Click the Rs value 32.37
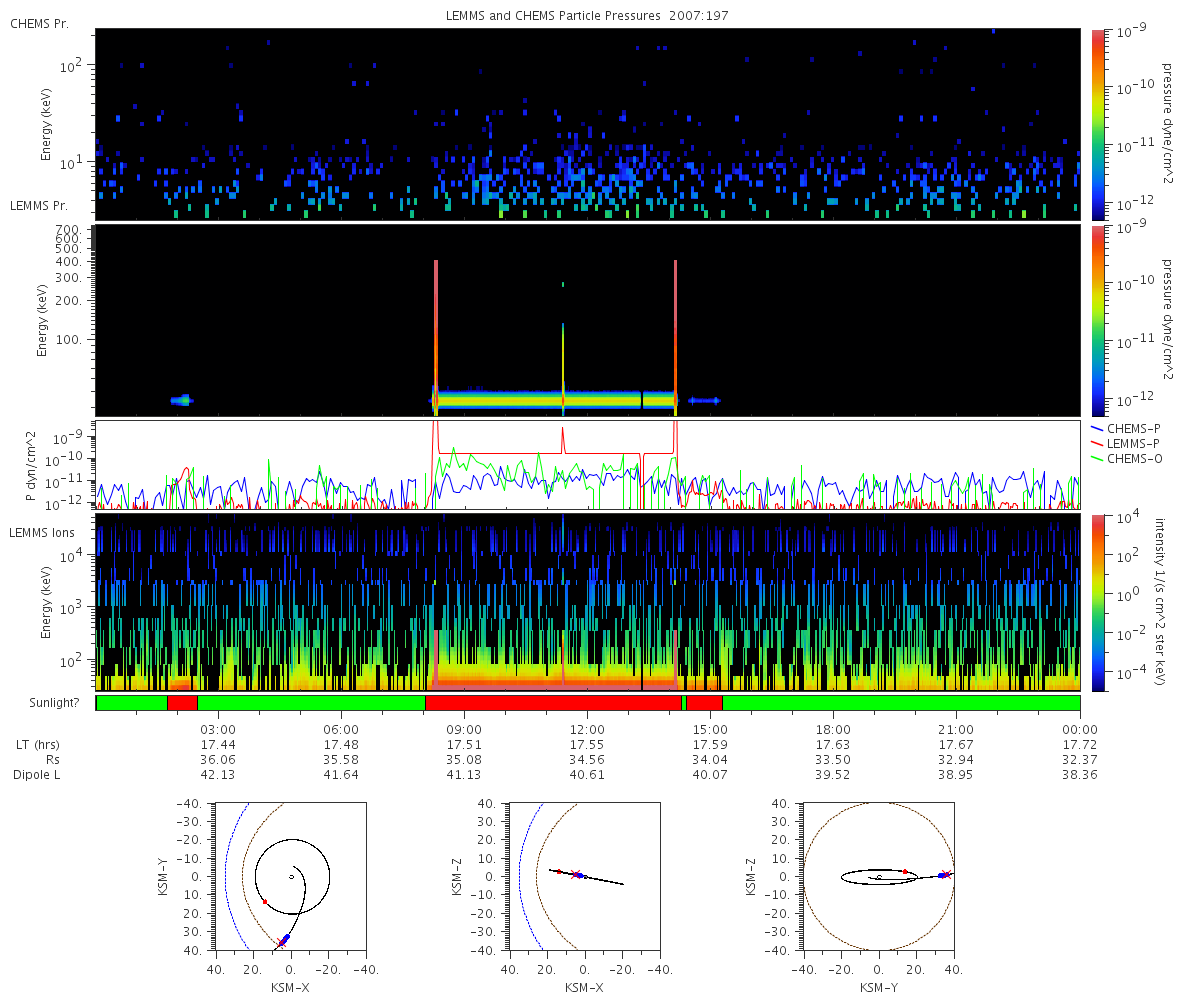Image resolution: width=1200 pixels, height=1000 pixels. 1080,760
